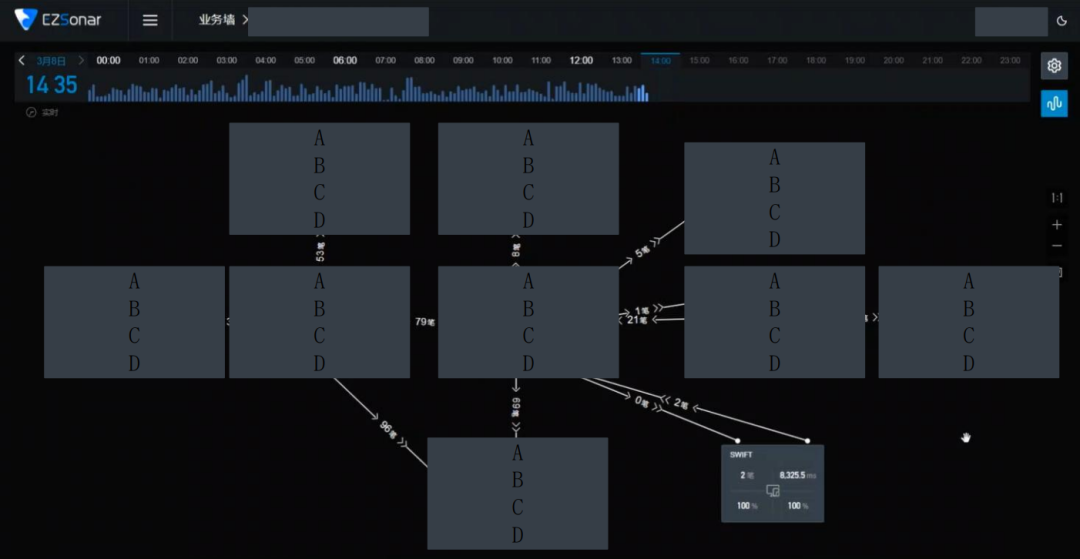Toggle the blue waveform chart button
Screen dimensions: 1080x559
coord(1054,104)
